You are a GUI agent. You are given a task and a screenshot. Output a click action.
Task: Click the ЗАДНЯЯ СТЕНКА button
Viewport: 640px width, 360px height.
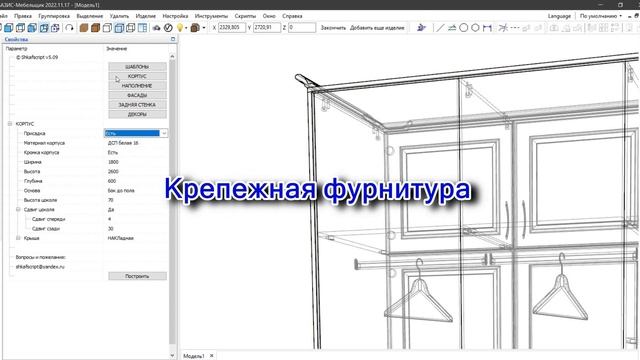(137, 105)
